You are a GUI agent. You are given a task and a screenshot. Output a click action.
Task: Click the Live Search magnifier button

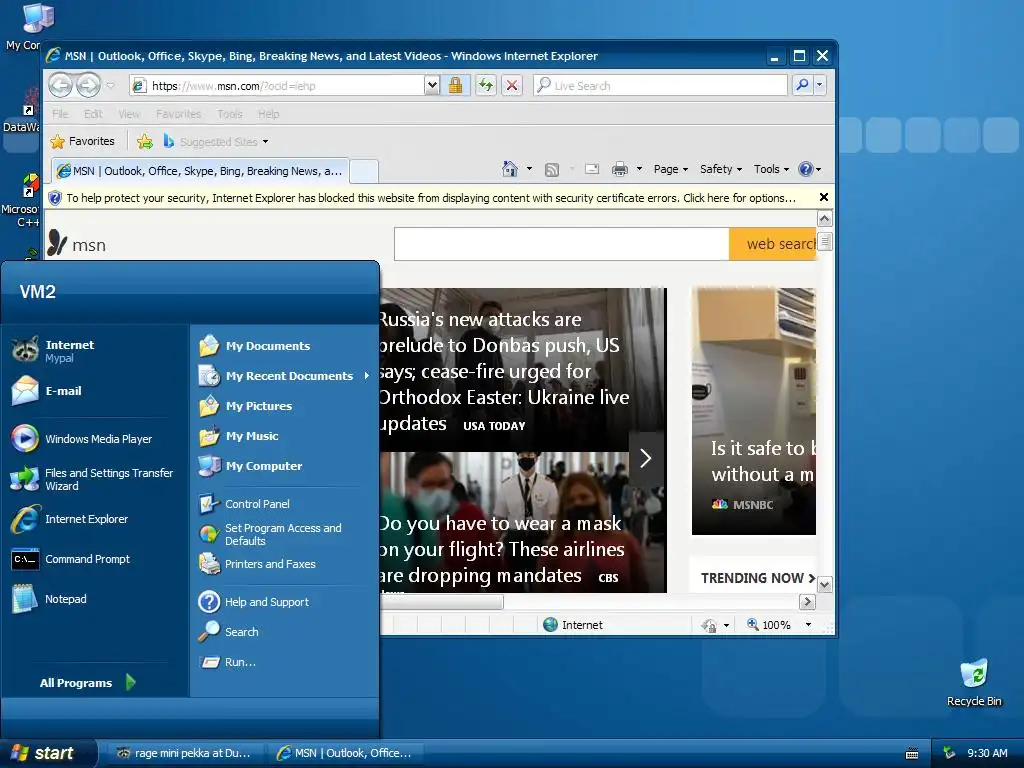pyautogui.click(x=803, y=86)
